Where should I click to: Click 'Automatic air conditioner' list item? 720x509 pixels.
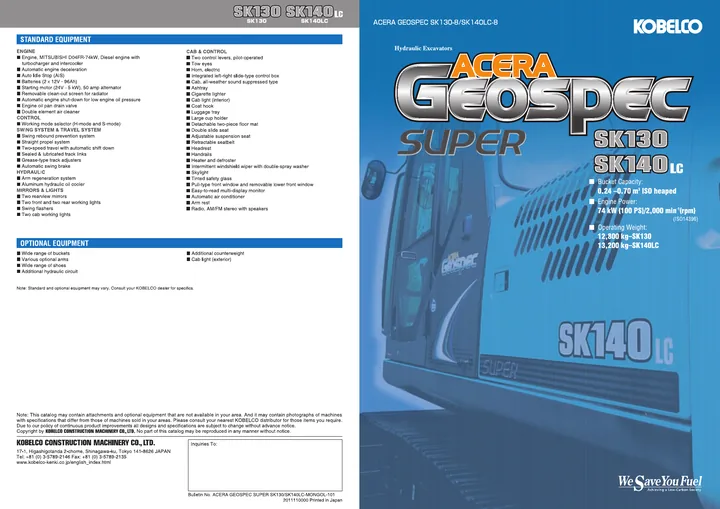tap(218, 197)
